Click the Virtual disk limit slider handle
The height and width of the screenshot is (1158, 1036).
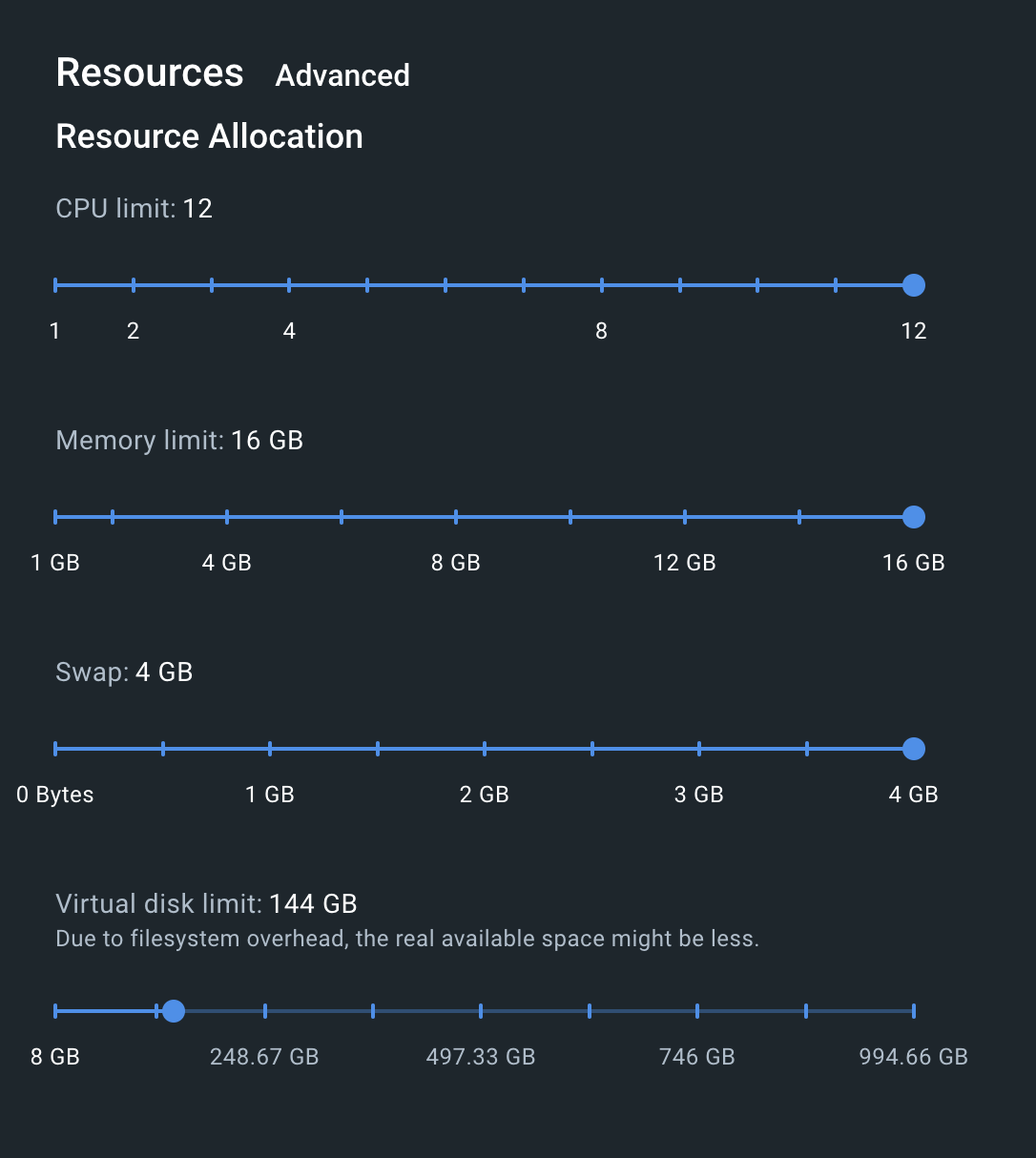tap(174, 1011)
